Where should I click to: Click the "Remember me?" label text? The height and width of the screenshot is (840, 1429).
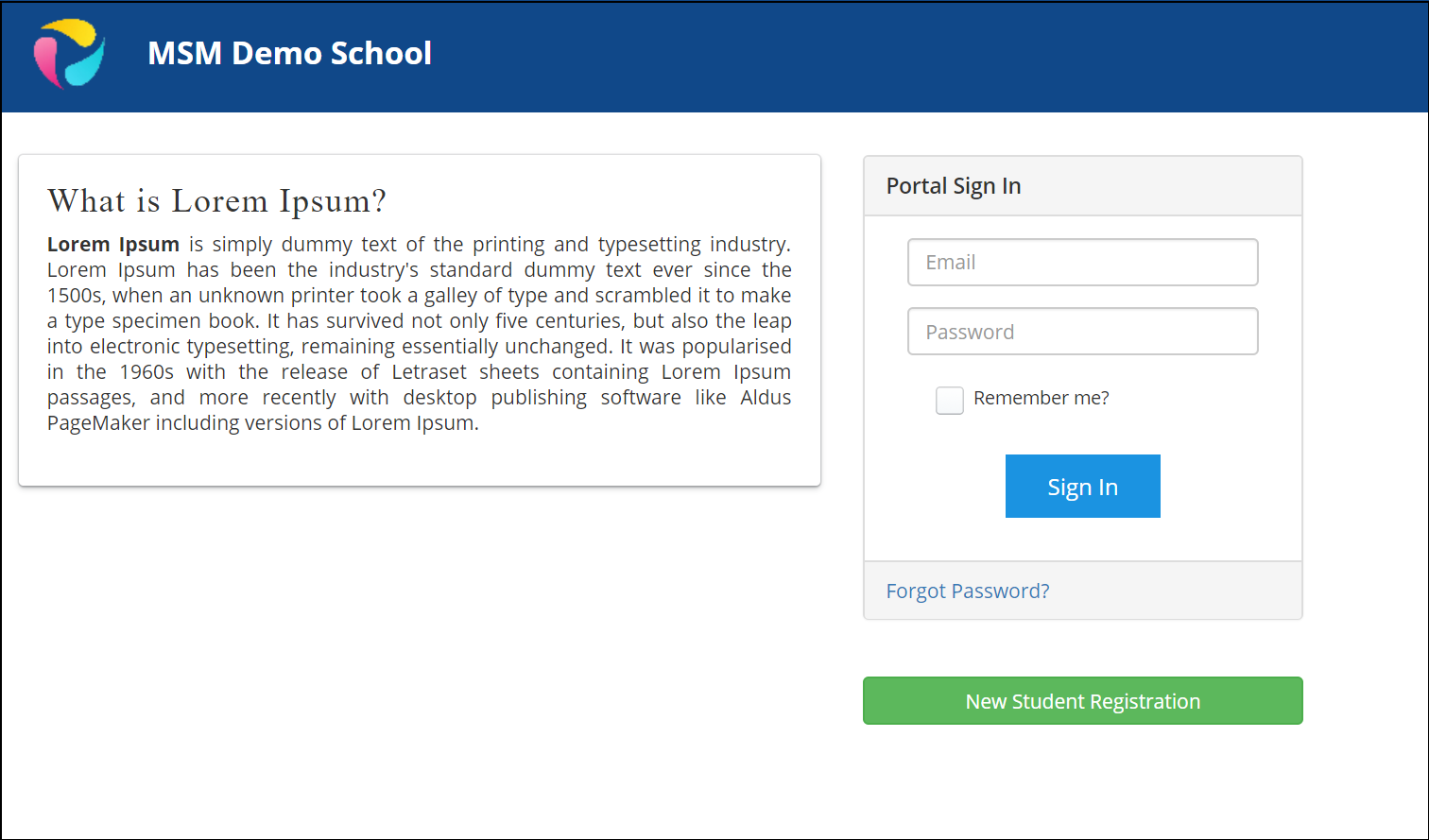[x=1042, y=398]
